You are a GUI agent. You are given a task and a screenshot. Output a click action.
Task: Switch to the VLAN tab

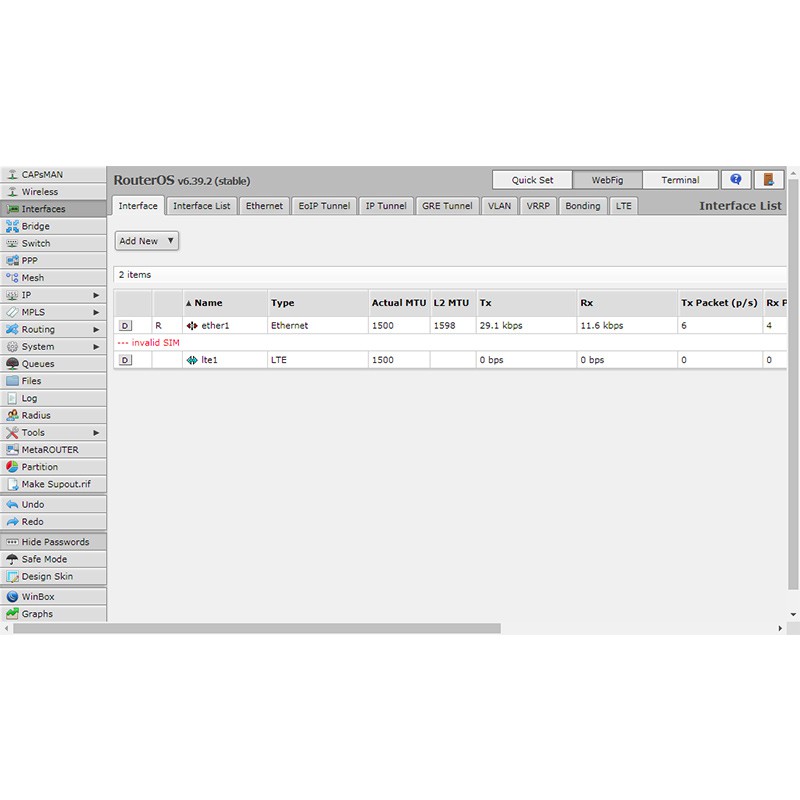click(499, 206)
